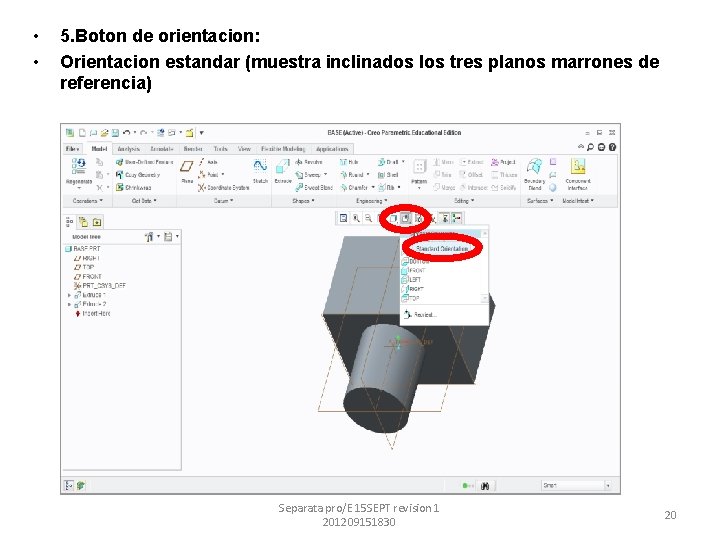Select the Shell tool

point(388,175)
